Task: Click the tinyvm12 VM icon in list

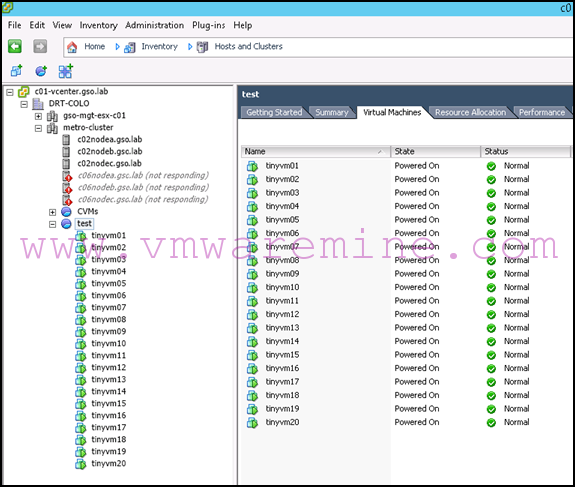Action: 252,315
